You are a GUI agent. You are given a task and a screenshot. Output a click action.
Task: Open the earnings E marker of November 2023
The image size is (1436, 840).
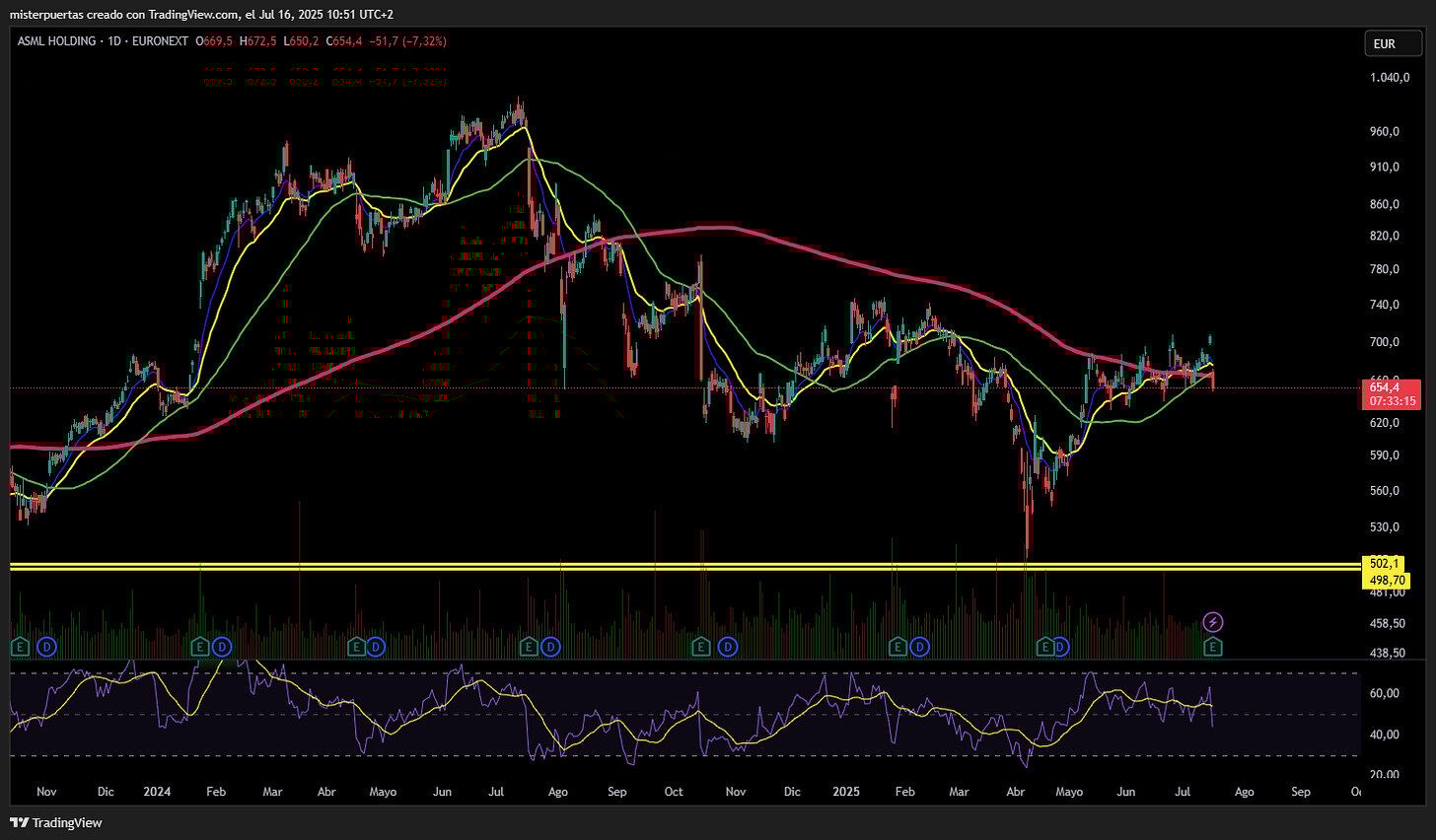[21, 647]
